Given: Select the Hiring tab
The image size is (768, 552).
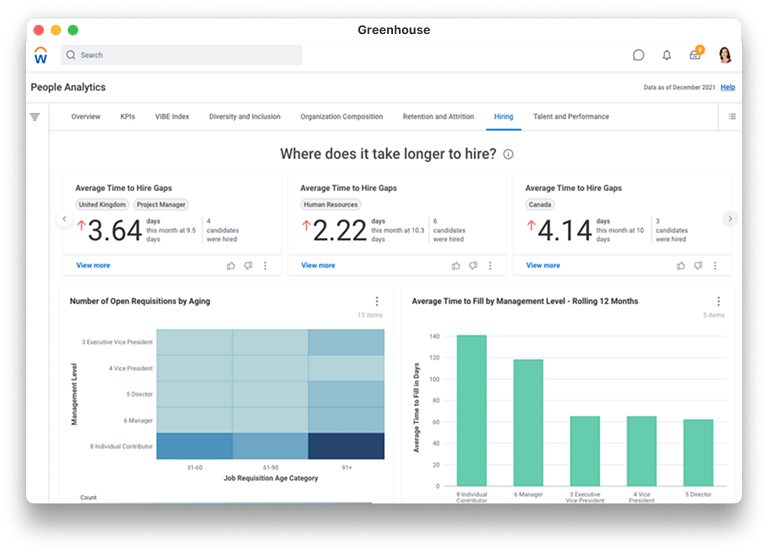Looking at the screenshot, I should pos(504,117).
